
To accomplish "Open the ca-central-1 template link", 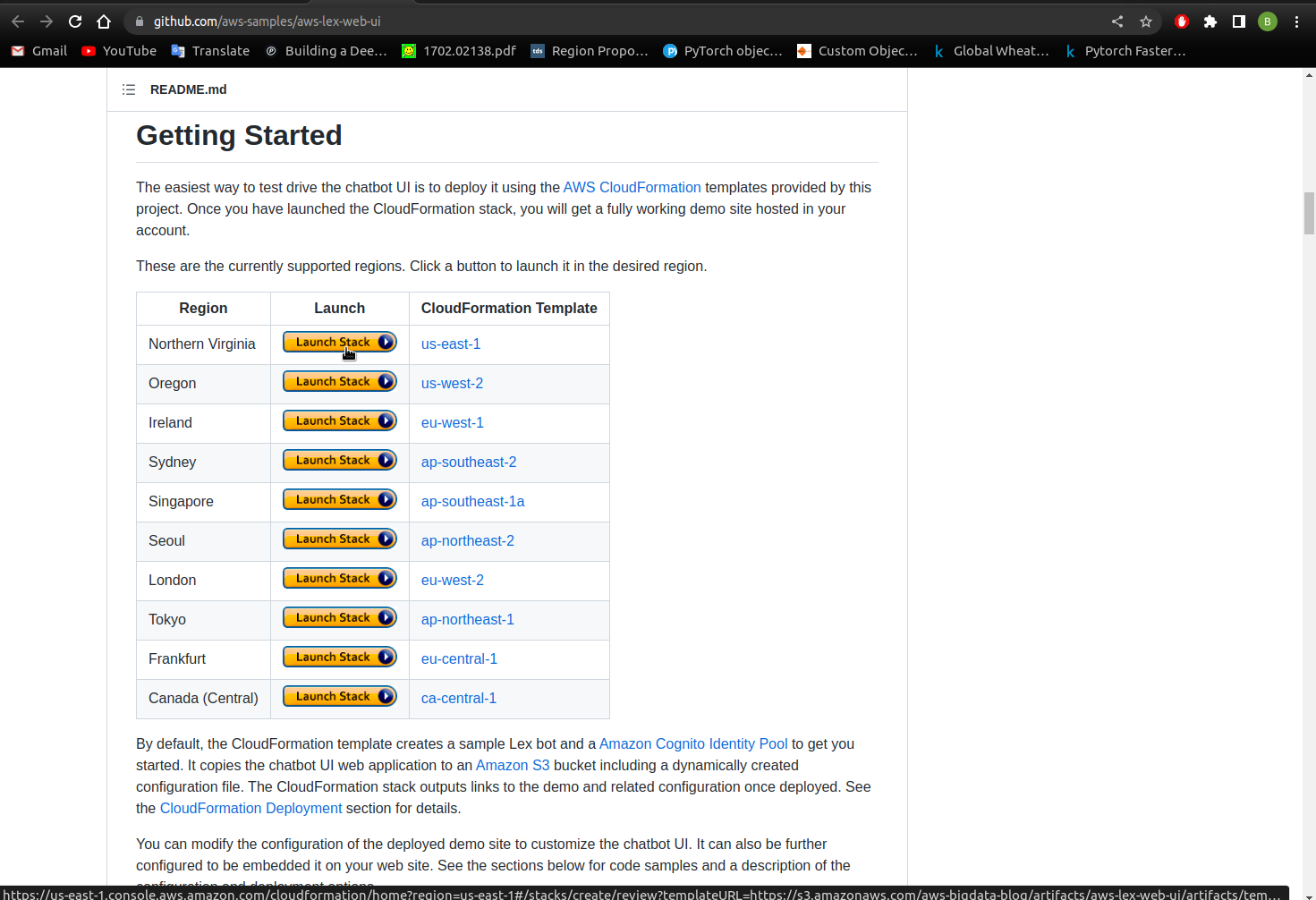I will coord(459,699).
